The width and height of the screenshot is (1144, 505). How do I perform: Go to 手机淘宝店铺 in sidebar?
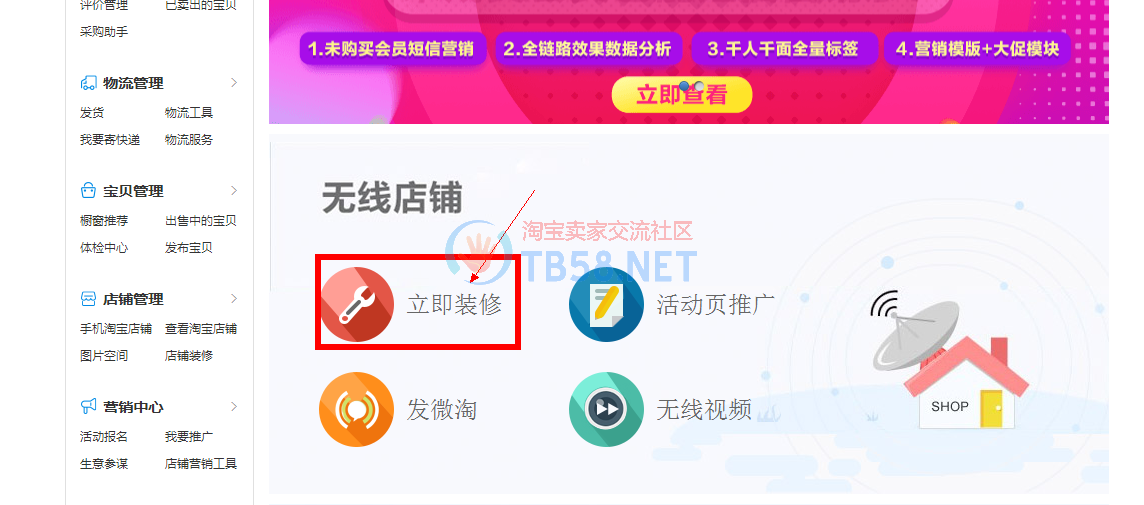pyautogui.click(x=116, y=329)
